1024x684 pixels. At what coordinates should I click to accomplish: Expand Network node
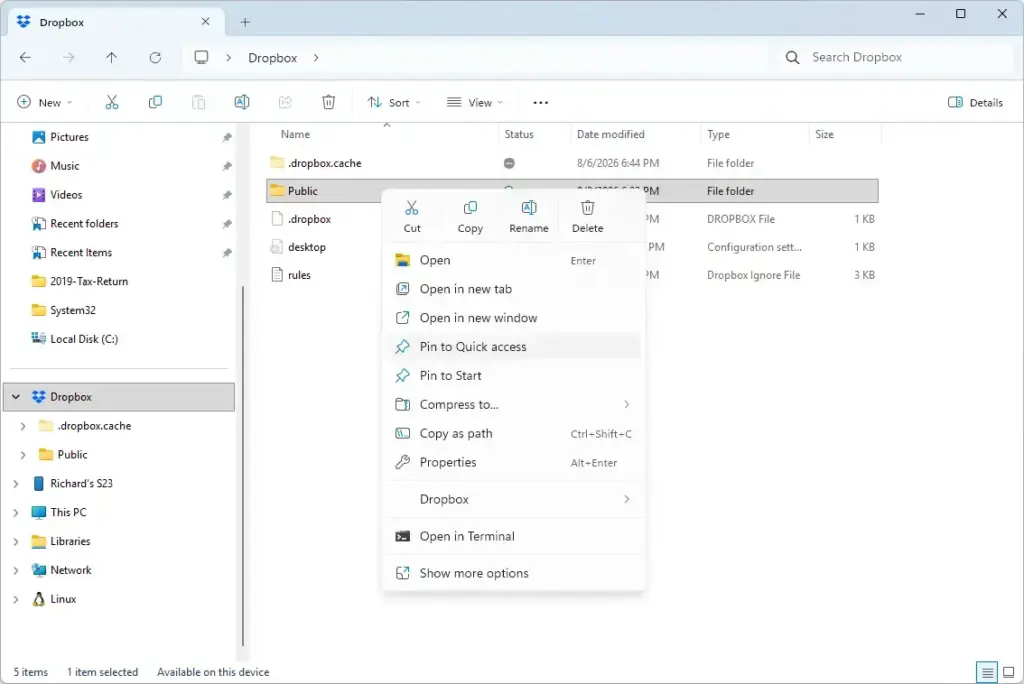[16, 570]
